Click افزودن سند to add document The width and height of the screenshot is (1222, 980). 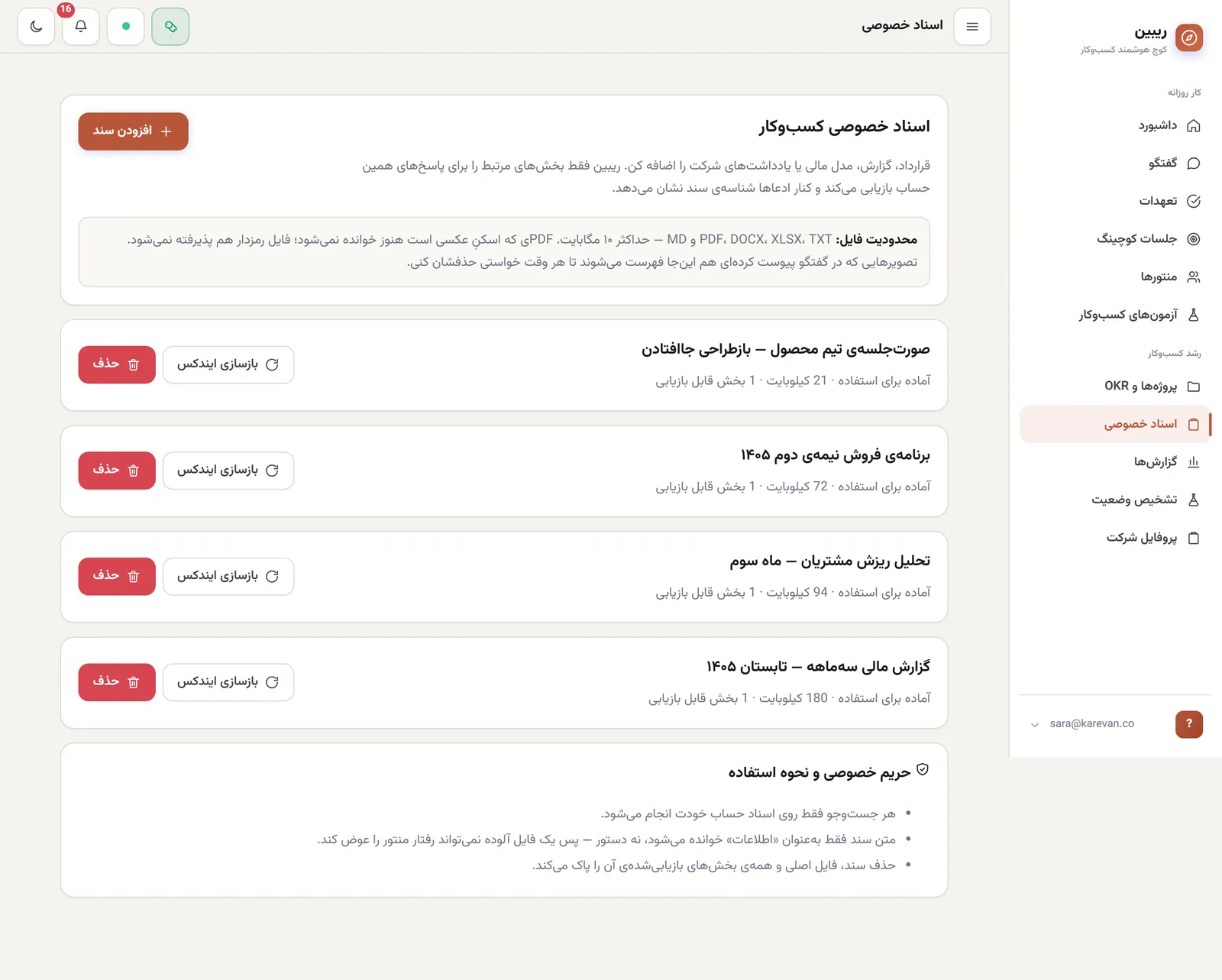[x=133, y=131]
